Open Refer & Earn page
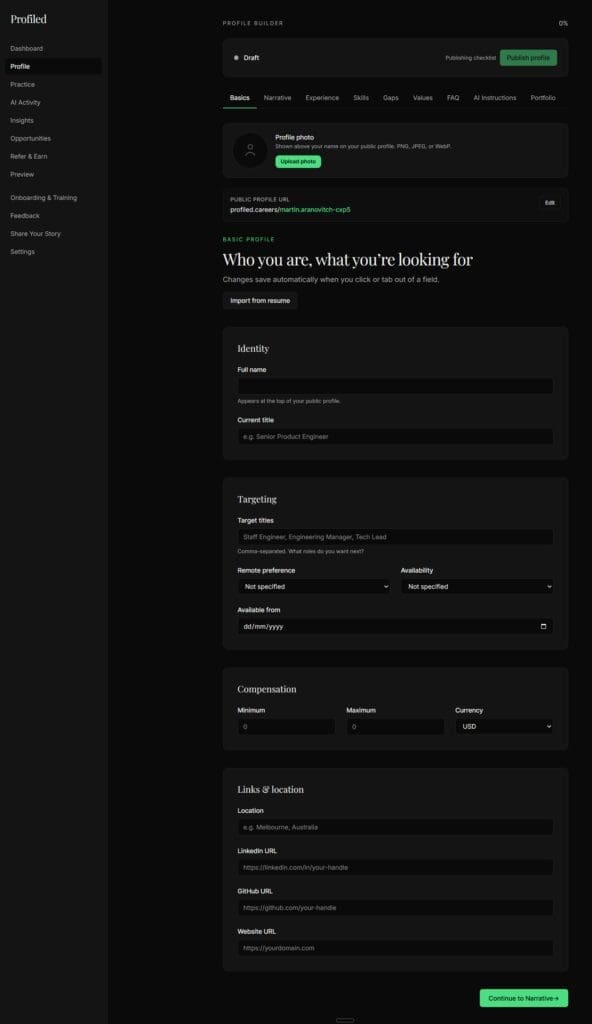 [x=29, y=156]
